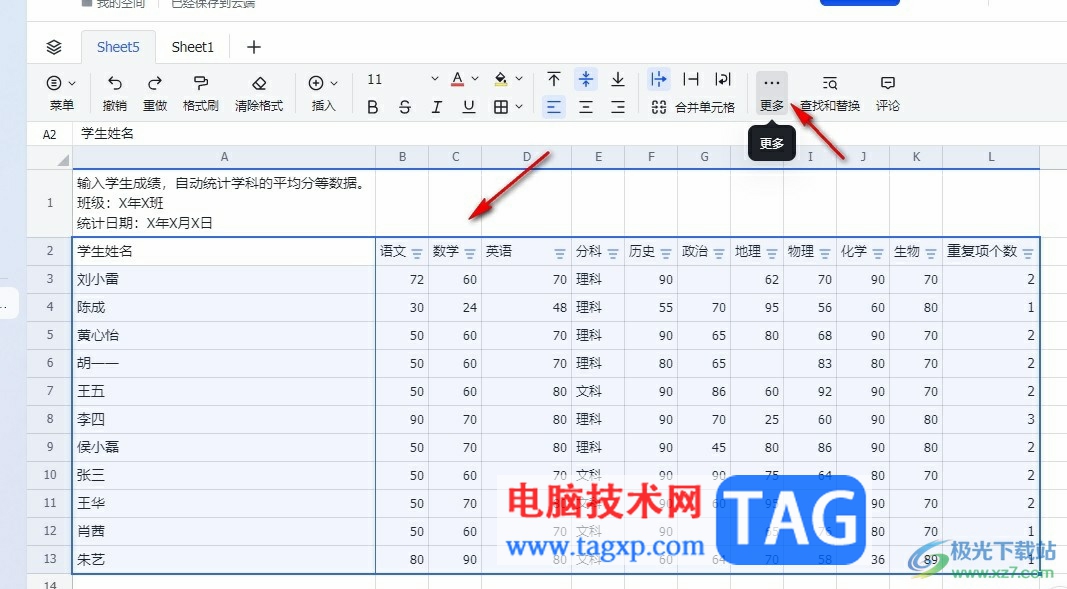This screenshot has height=589, width=1067.
Task: Align cell content to bottom
Action: 618,80
